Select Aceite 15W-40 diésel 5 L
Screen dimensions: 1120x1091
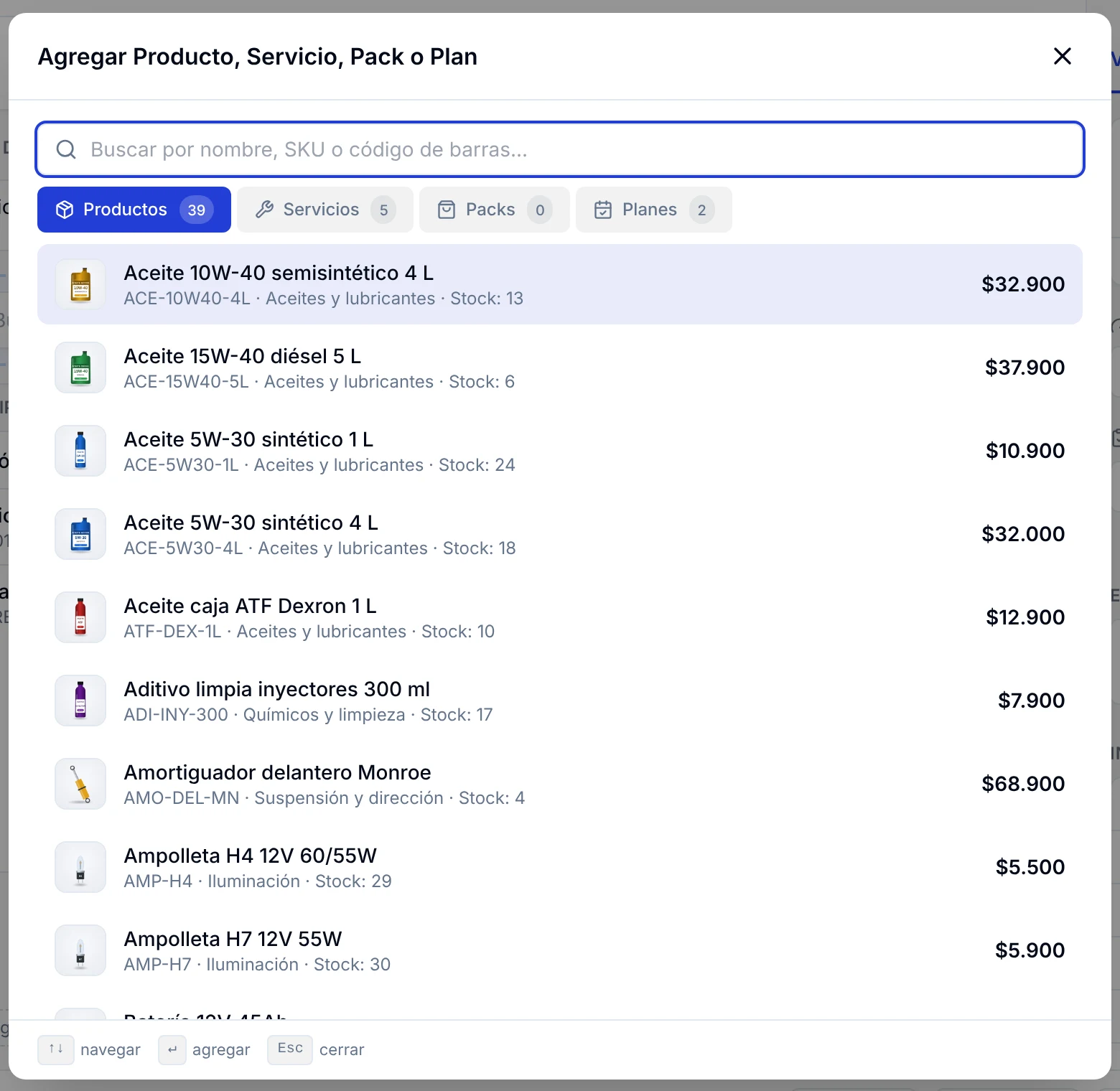[x=560, y=367]
